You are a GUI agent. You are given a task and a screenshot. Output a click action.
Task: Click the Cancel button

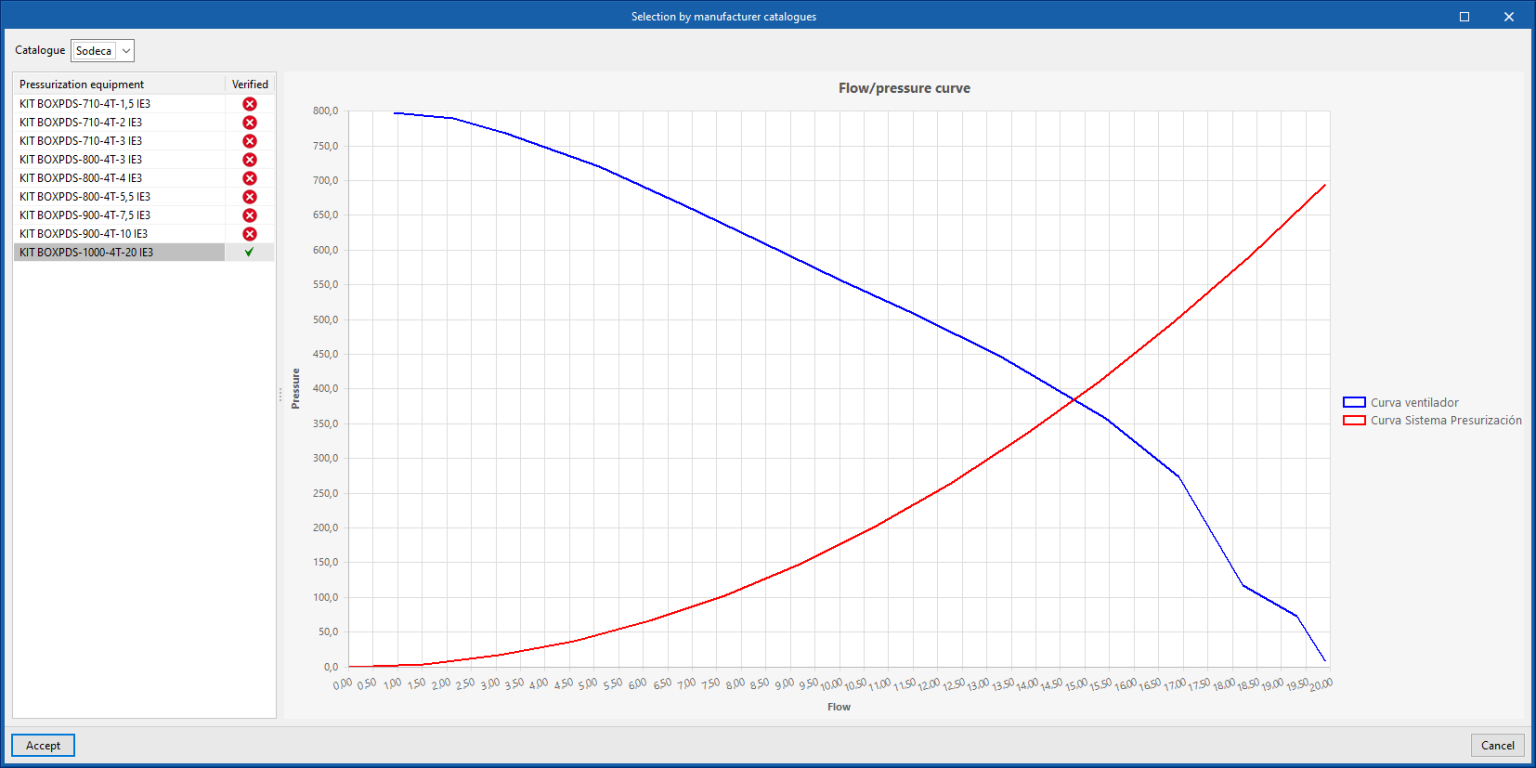click(x=1497, y=745)
